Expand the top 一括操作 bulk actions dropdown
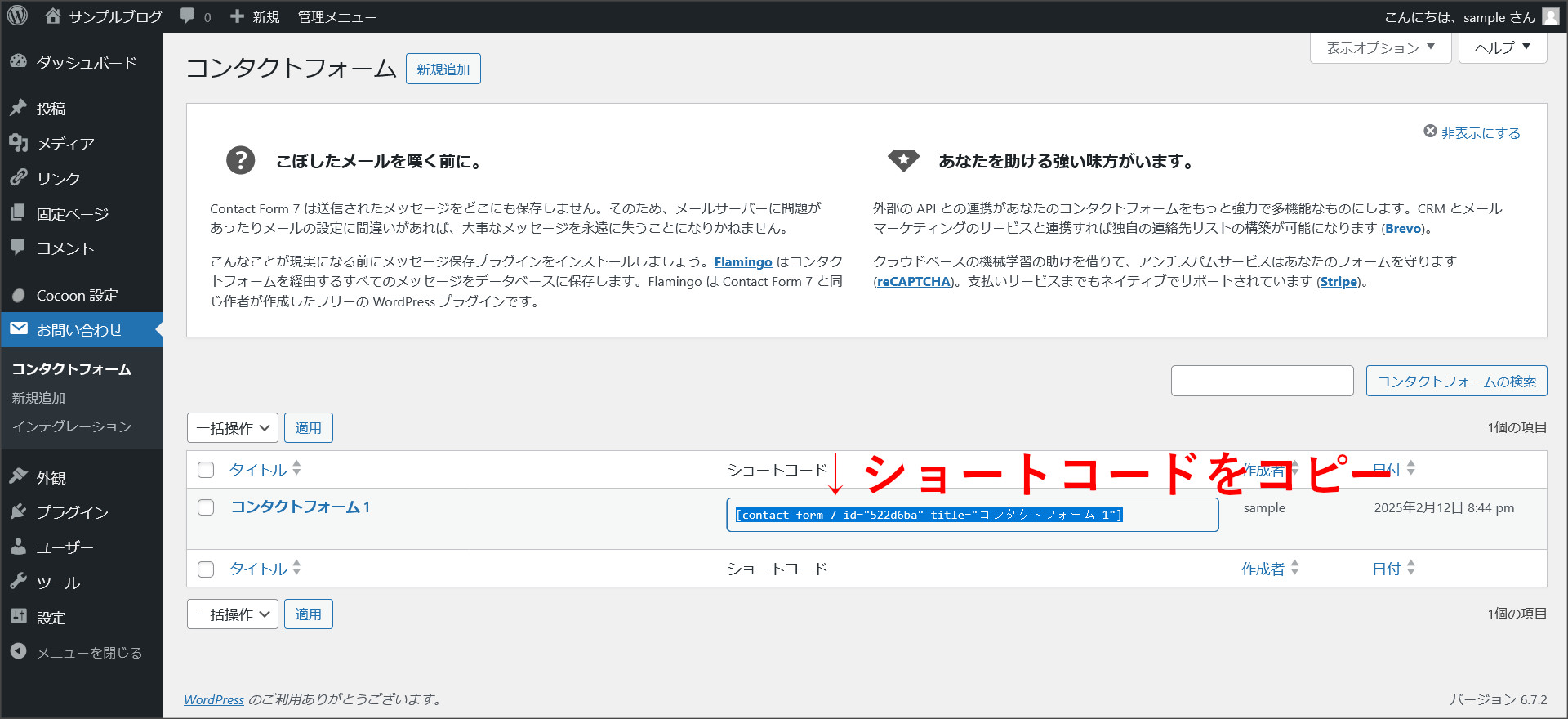This screenshot has width=1568, height=719. coord(233,428)
